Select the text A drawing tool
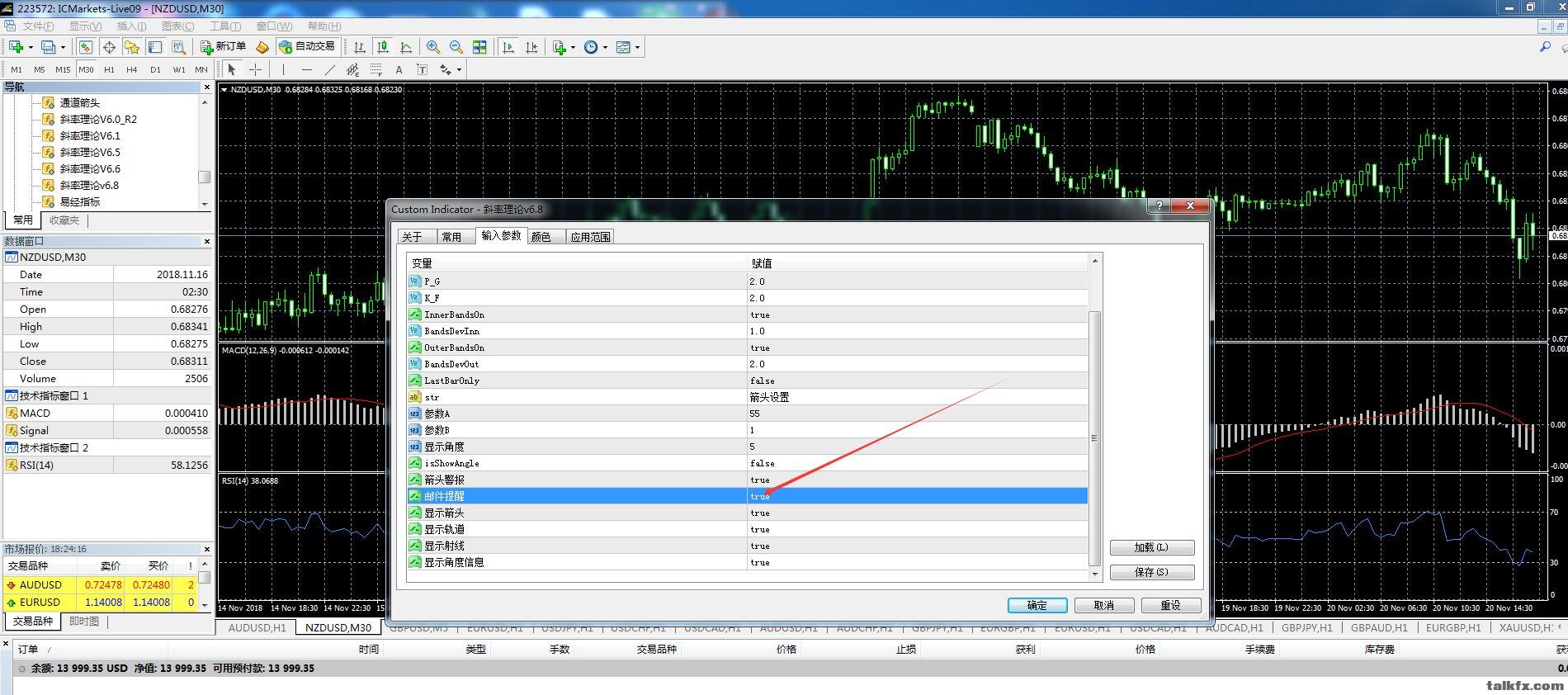Image resolution: width=1568 pixels, height=695 pixels. tap(399, 69)
